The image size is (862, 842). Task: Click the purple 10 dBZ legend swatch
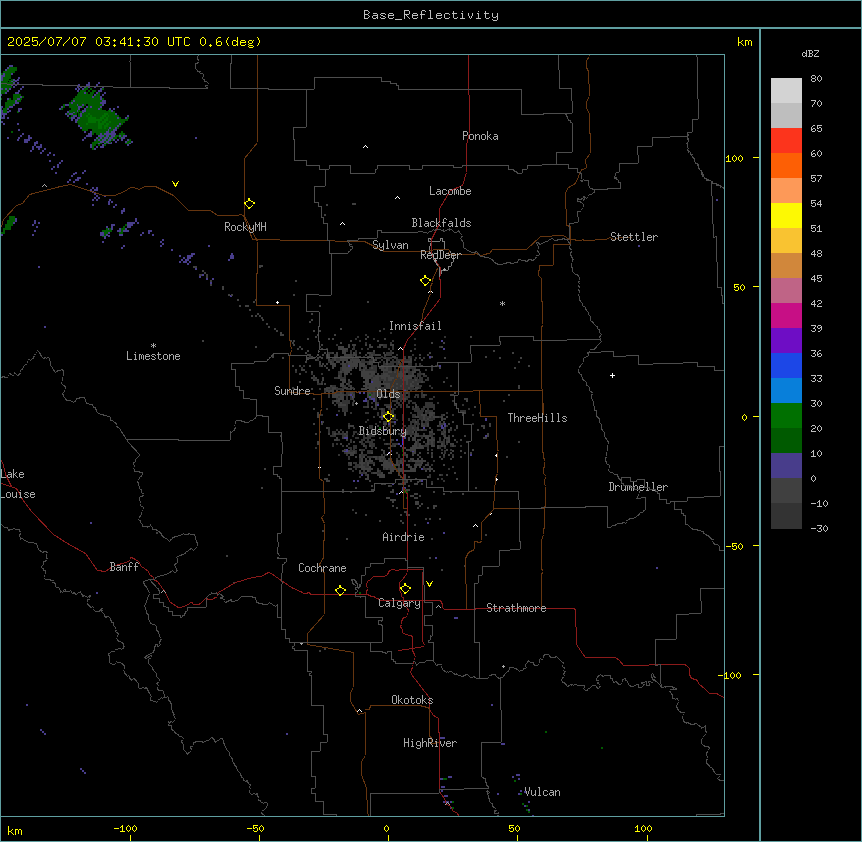click(x=786, y=466)
